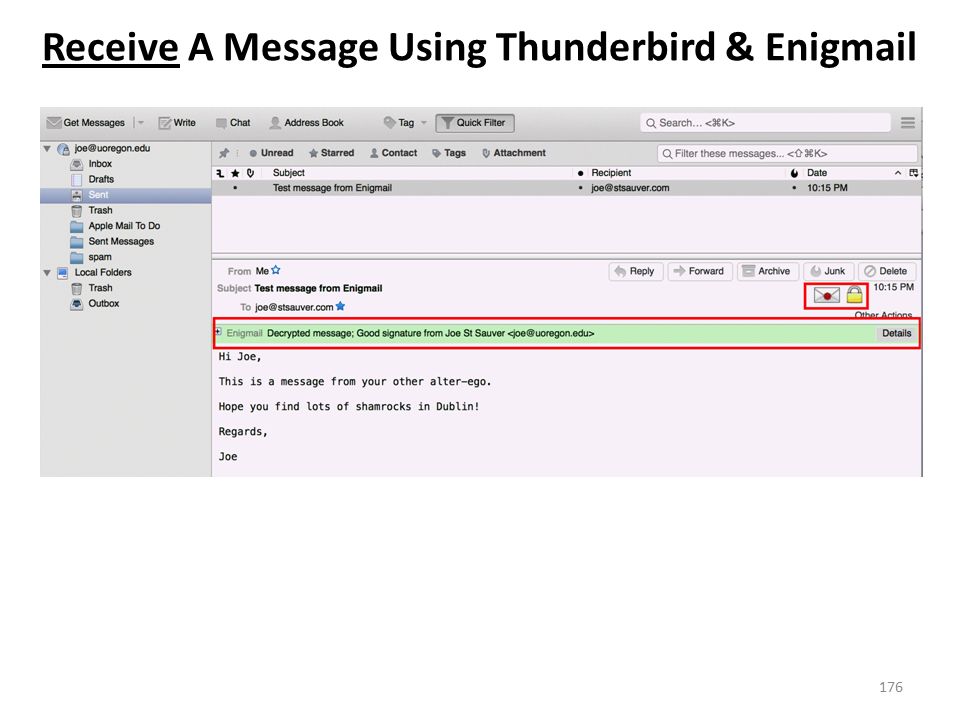
Task: Star the Me sender contact
Action: (x=276, y=270)
